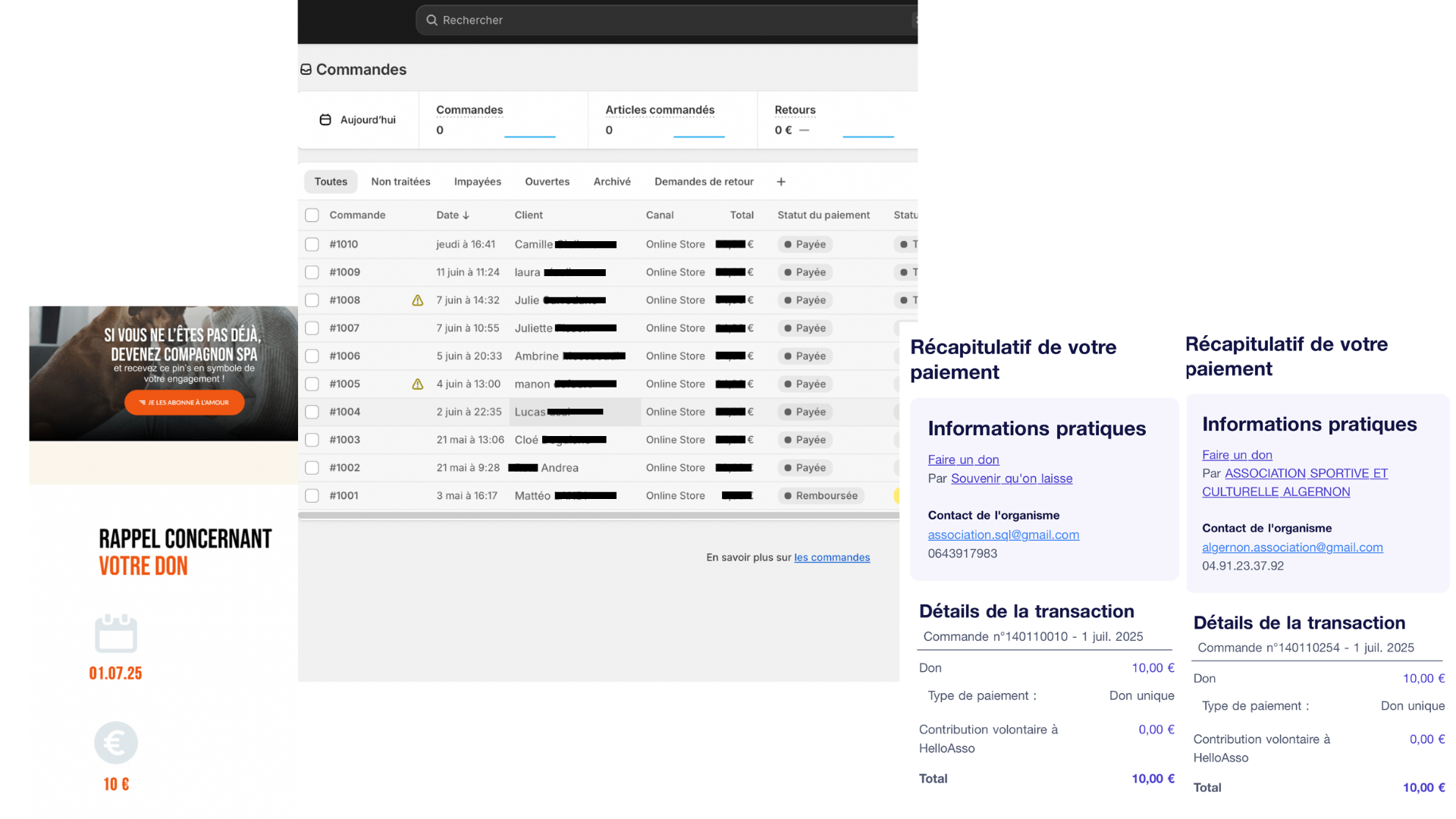Add a new view with plus icon

pos(781,182)
